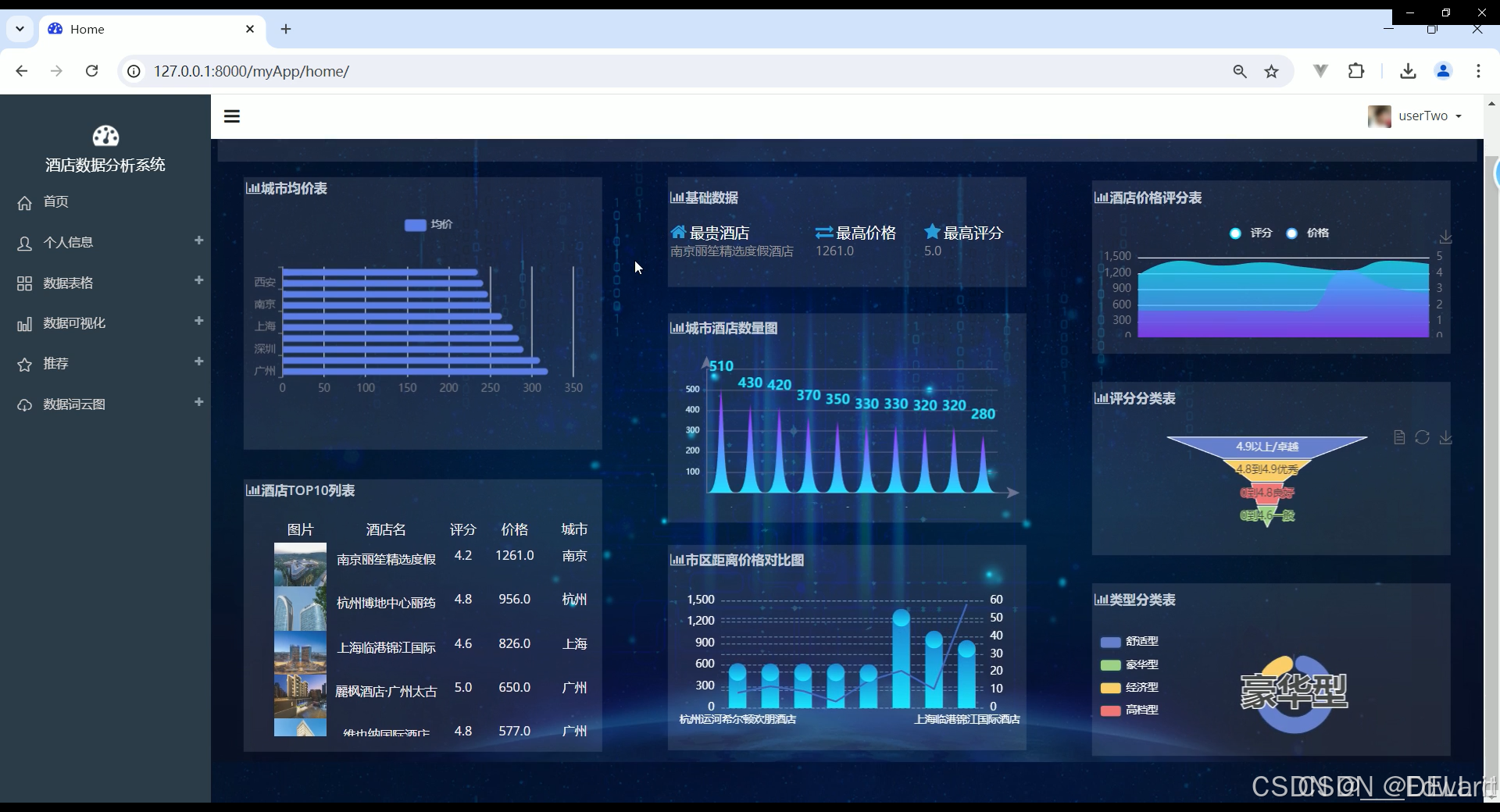
Task: Click the 数据可视化 bar chart icon
Action: point(25,324)
